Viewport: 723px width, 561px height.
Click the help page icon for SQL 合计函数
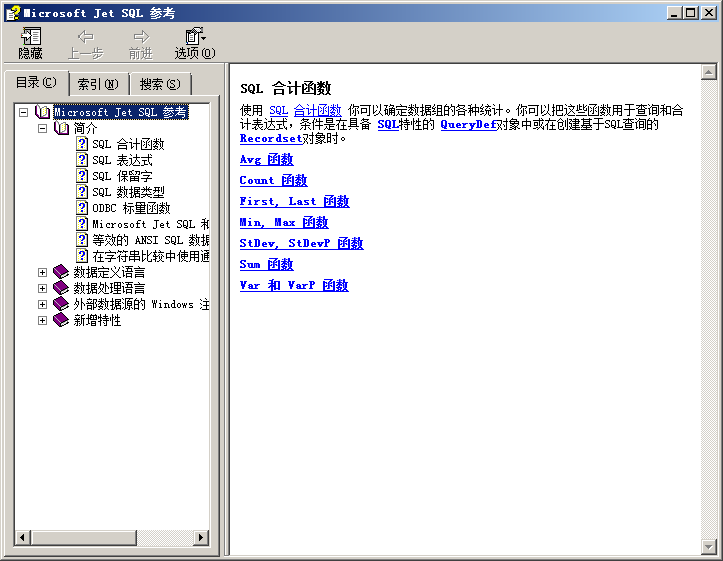click(x=82, y=144)
